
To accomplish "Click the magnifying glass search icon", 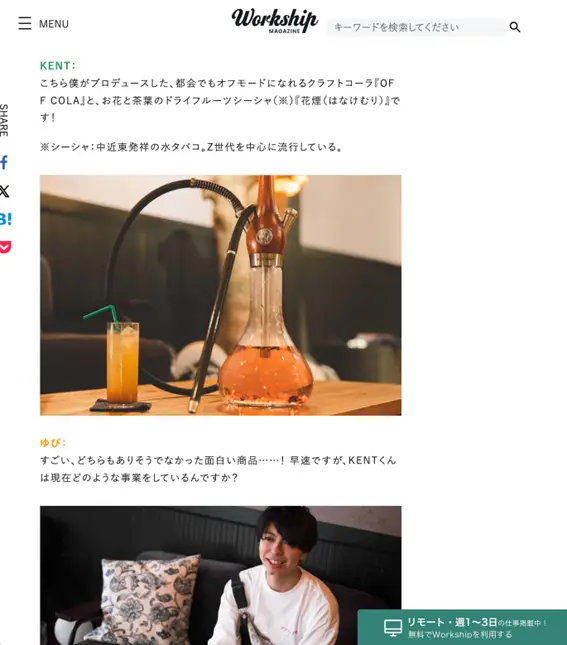I will tap(515, 27).
